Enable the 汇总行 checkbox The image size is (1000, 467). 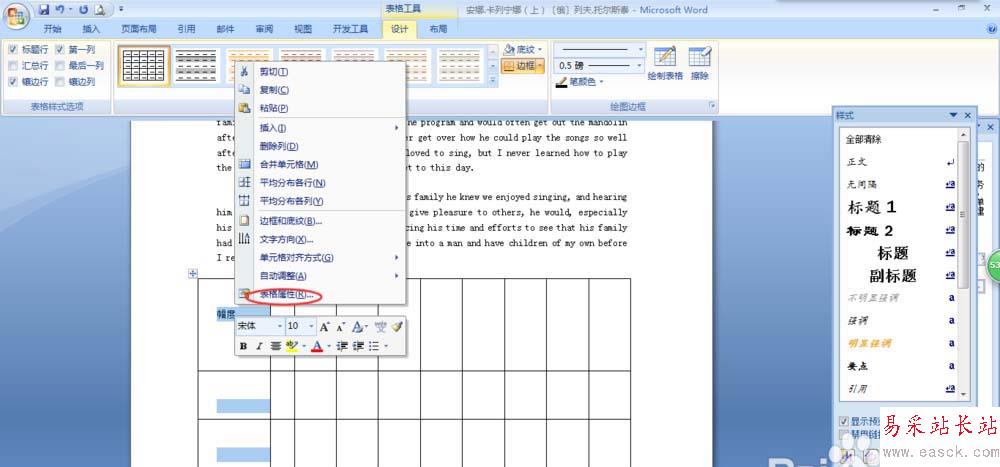click(x=12, y=65)
